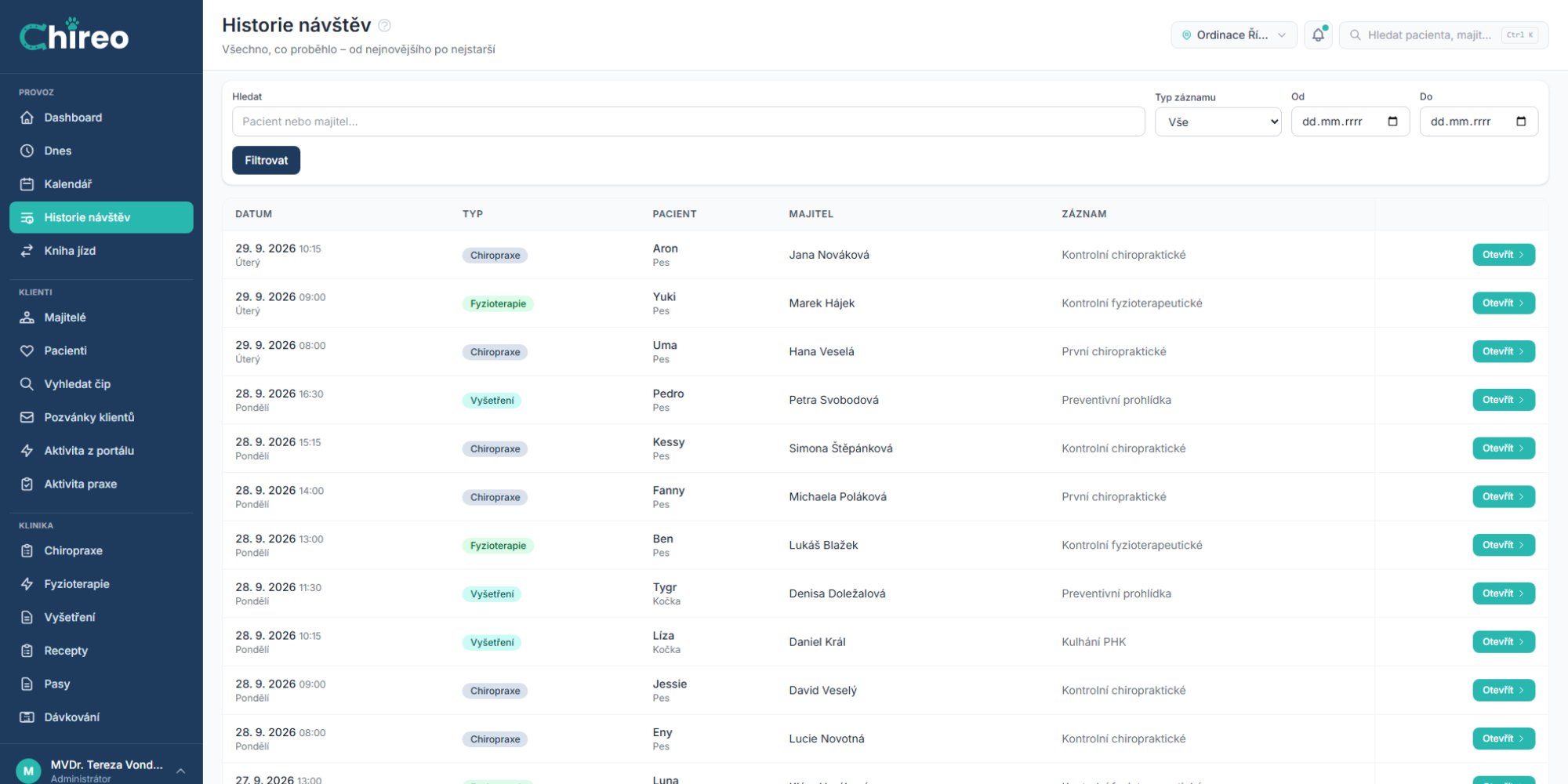Click the Vyhledat čip magnifier icon
Screen dimensions: 1568x784
pos(27,384)
